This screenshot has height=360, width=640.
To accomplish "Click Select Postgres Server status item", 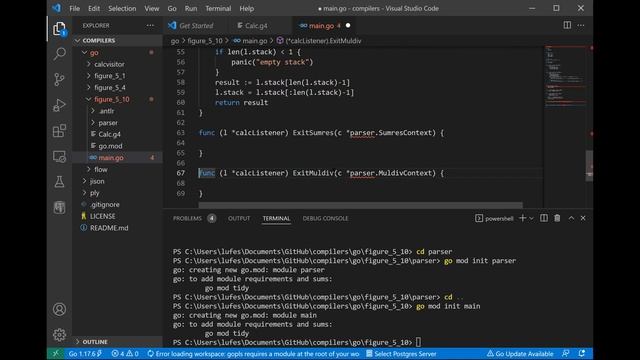I will coord(401,353).
